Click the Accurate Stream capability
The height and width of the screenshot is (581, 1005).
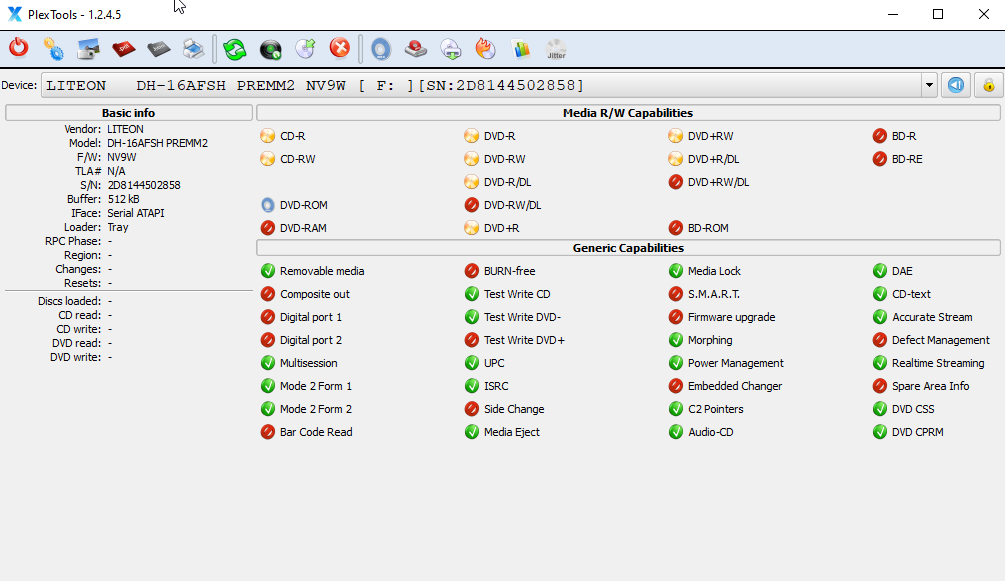pyautogui.click(x=922, y=317)
